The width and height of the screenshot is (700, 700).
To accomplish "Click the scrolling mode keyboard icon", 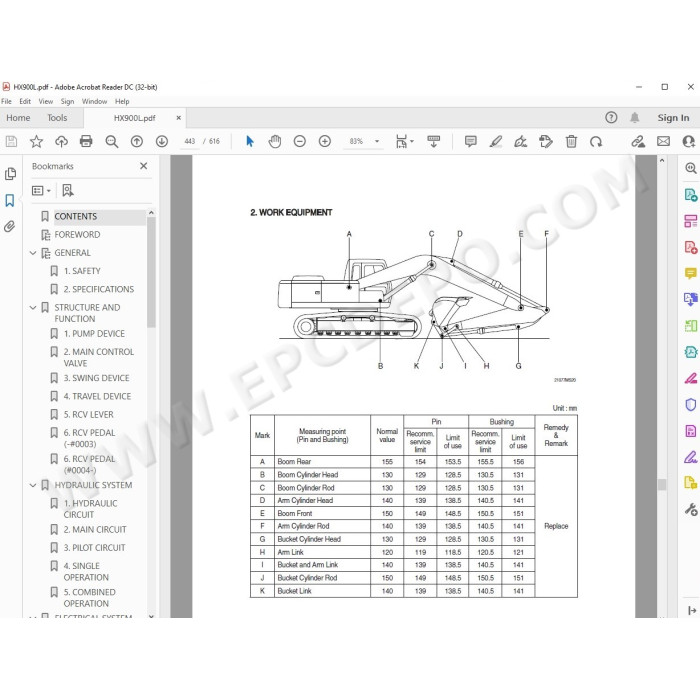I will tap(433, 142).
